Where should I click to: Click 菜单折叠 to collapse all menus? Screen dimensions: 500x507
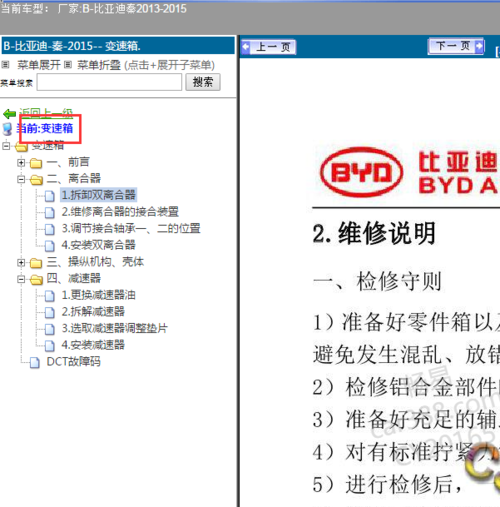click(x=99, y=65)
